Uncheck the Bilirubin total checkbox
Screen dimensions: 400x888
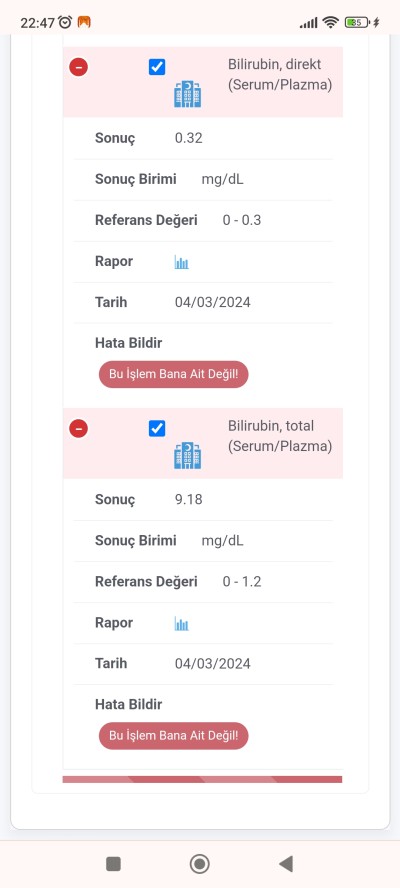[x=157, y=429]
